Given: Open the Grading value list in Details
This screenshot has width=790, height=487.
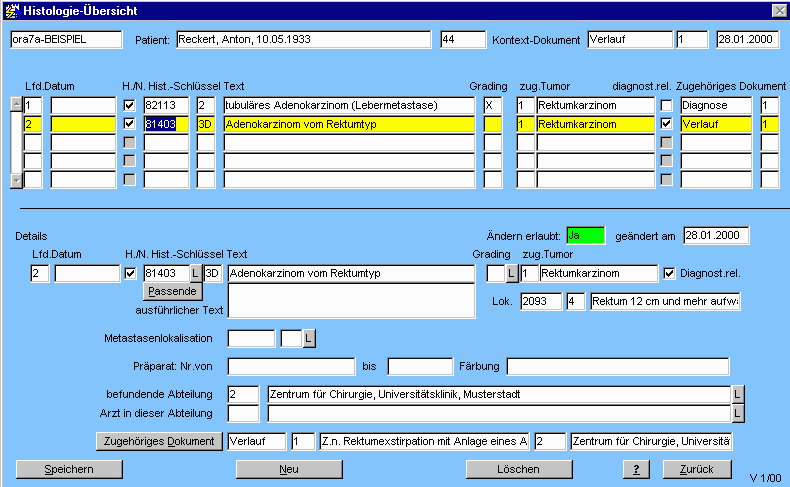Looking at the screenshot, I should coord(510,273).
